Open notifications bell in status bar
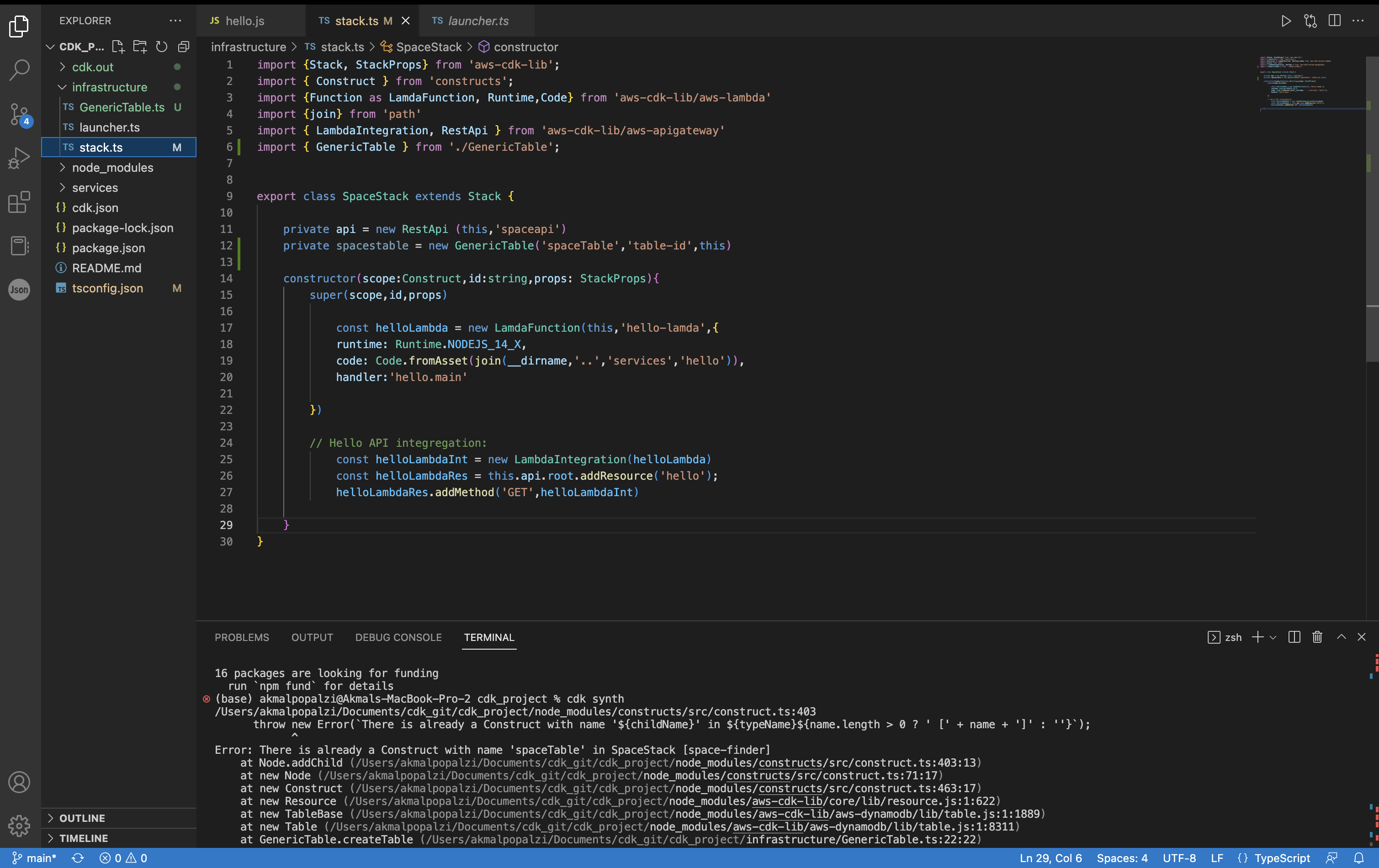 coord(1359,857)
